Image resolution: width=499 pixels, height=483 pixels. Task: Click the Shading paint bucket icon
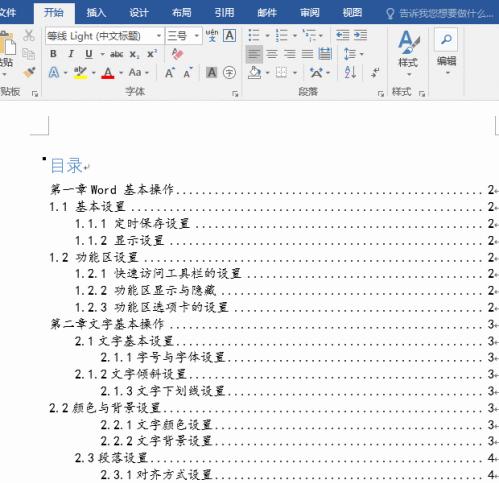click(x=255, y=72)
